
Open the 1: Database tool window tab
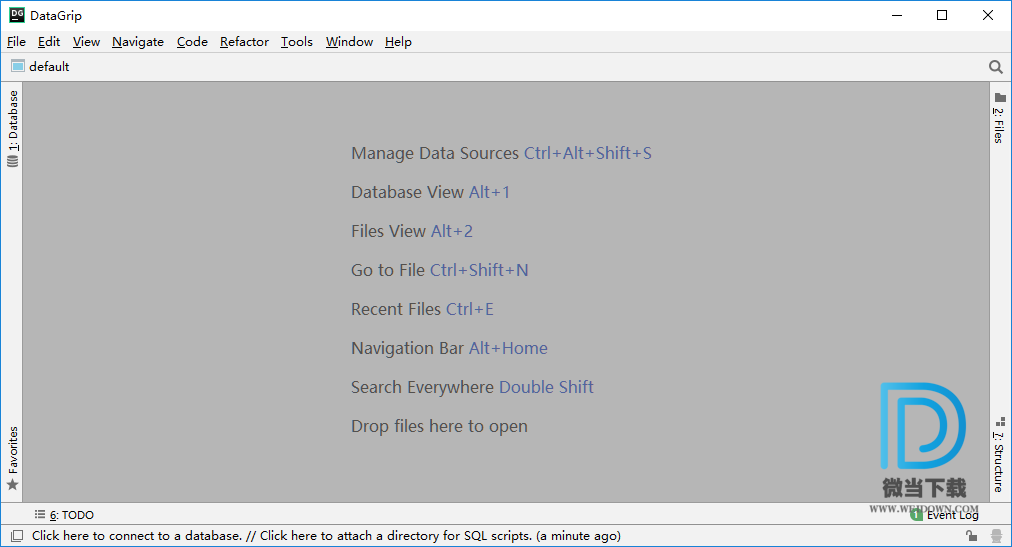13,121
